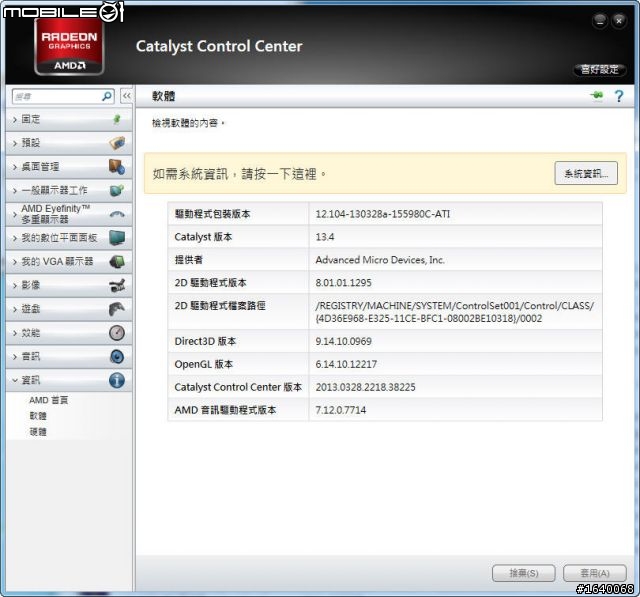Open the 喜好設定 preferences button
Viewport: 640px width, 597px height.
click(599, 69)
